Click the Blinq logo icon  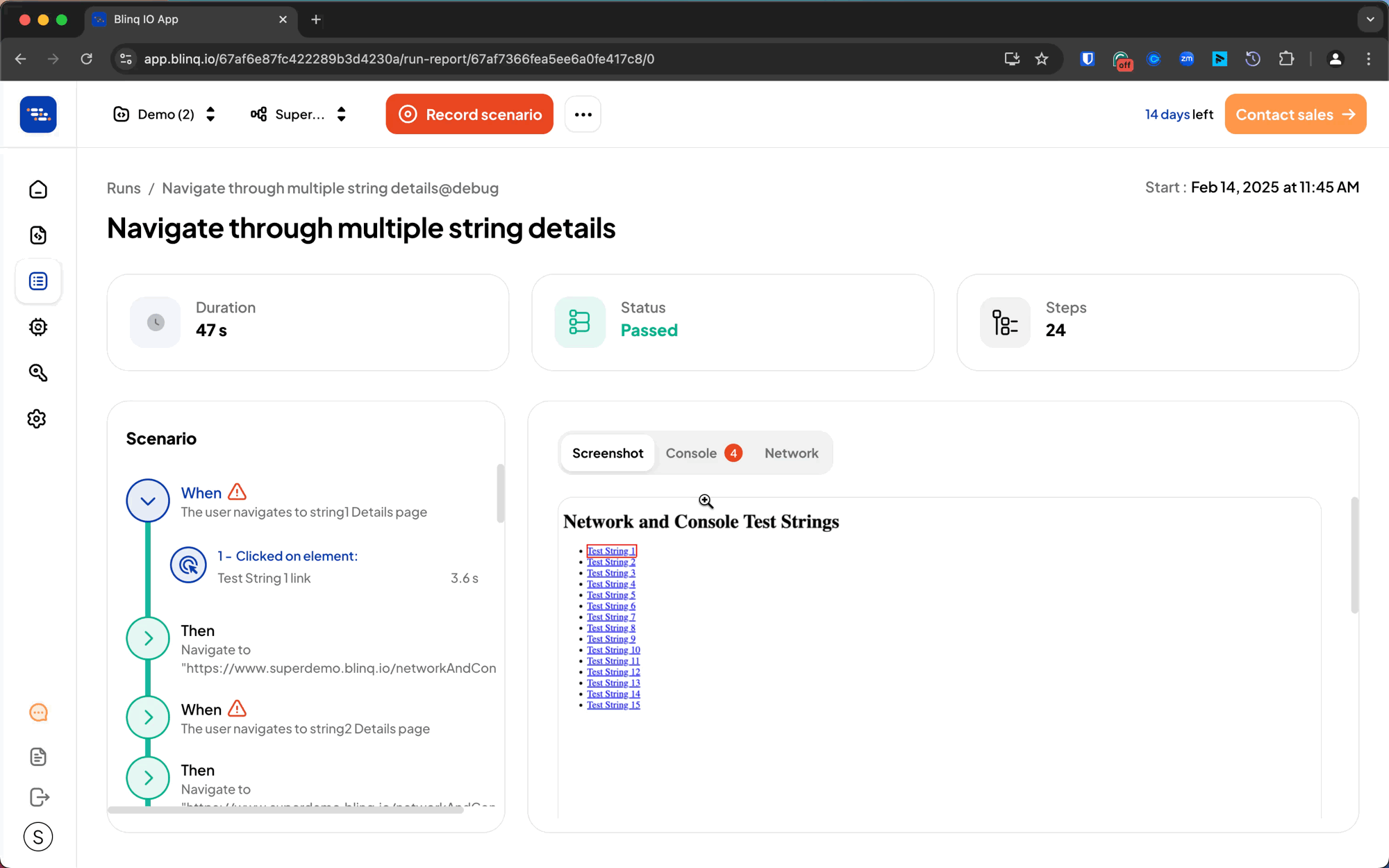point(38,115)
